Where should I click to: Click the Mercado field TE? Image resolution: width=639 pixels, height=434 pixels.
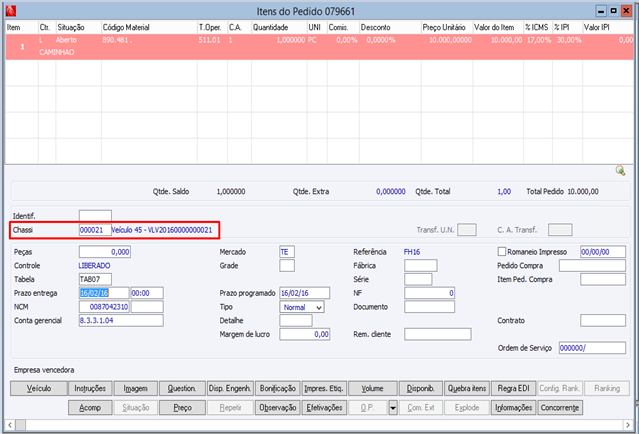point(287,252)
